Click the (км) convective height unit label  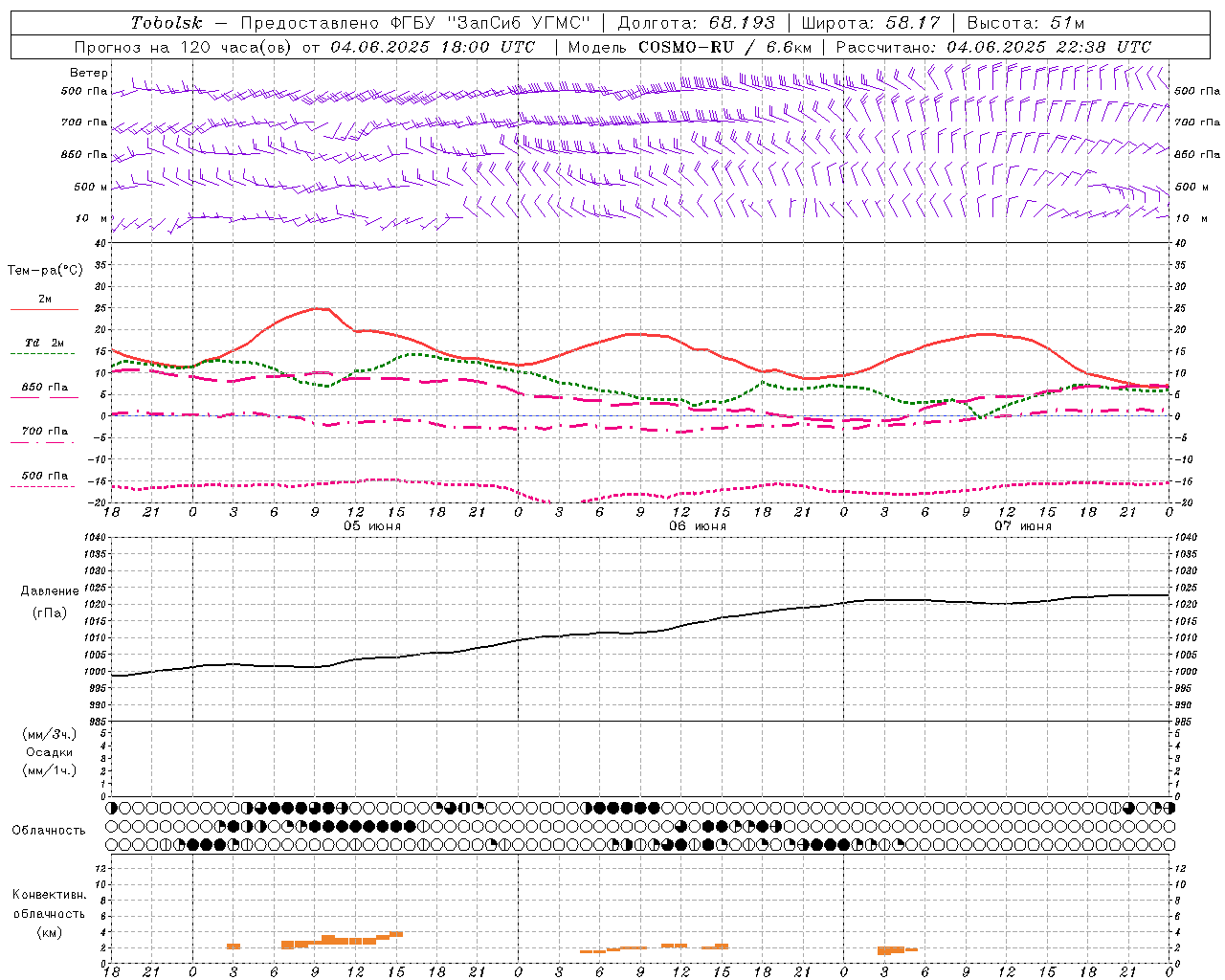[x=49, y=932]
